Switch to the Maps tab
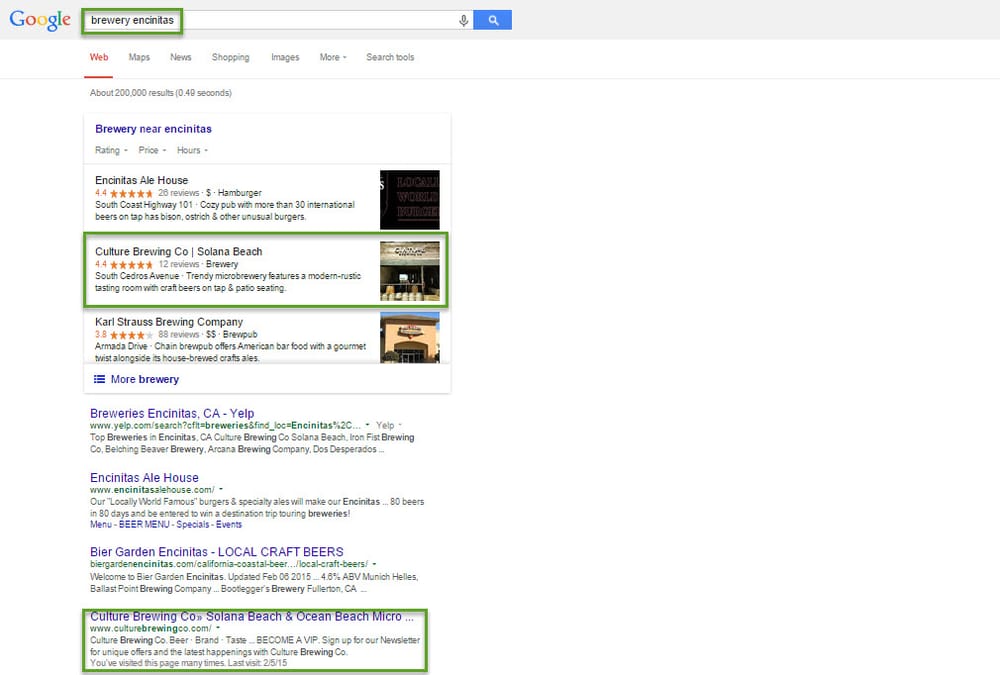Viewport: 1000px width, 675px height. pos(139,57)
